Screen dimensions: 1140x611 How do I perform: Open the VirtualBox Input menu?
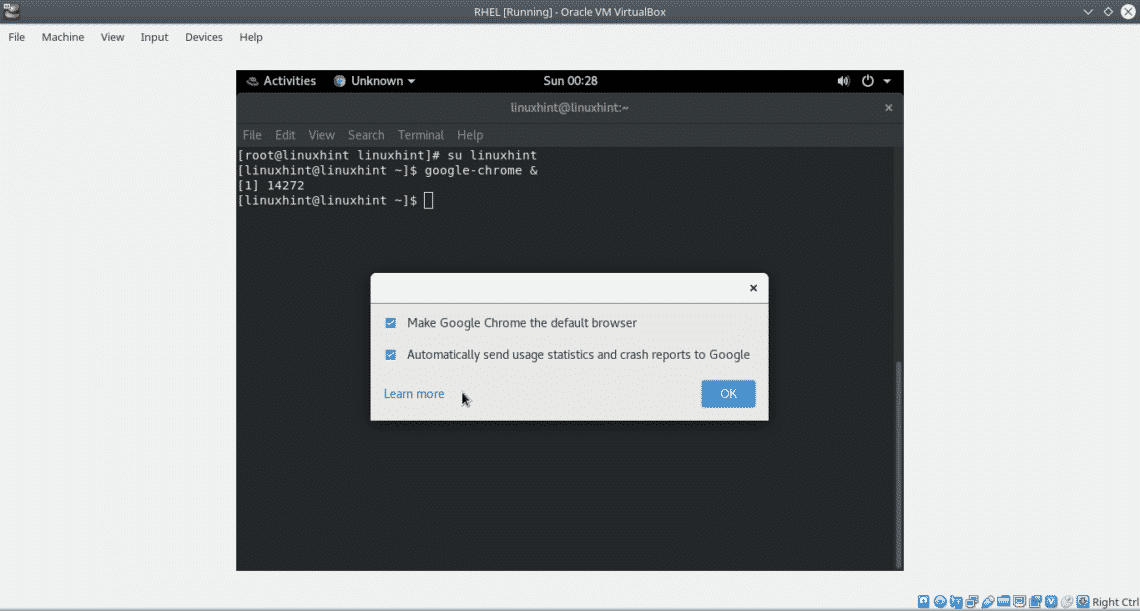point(154,37)
